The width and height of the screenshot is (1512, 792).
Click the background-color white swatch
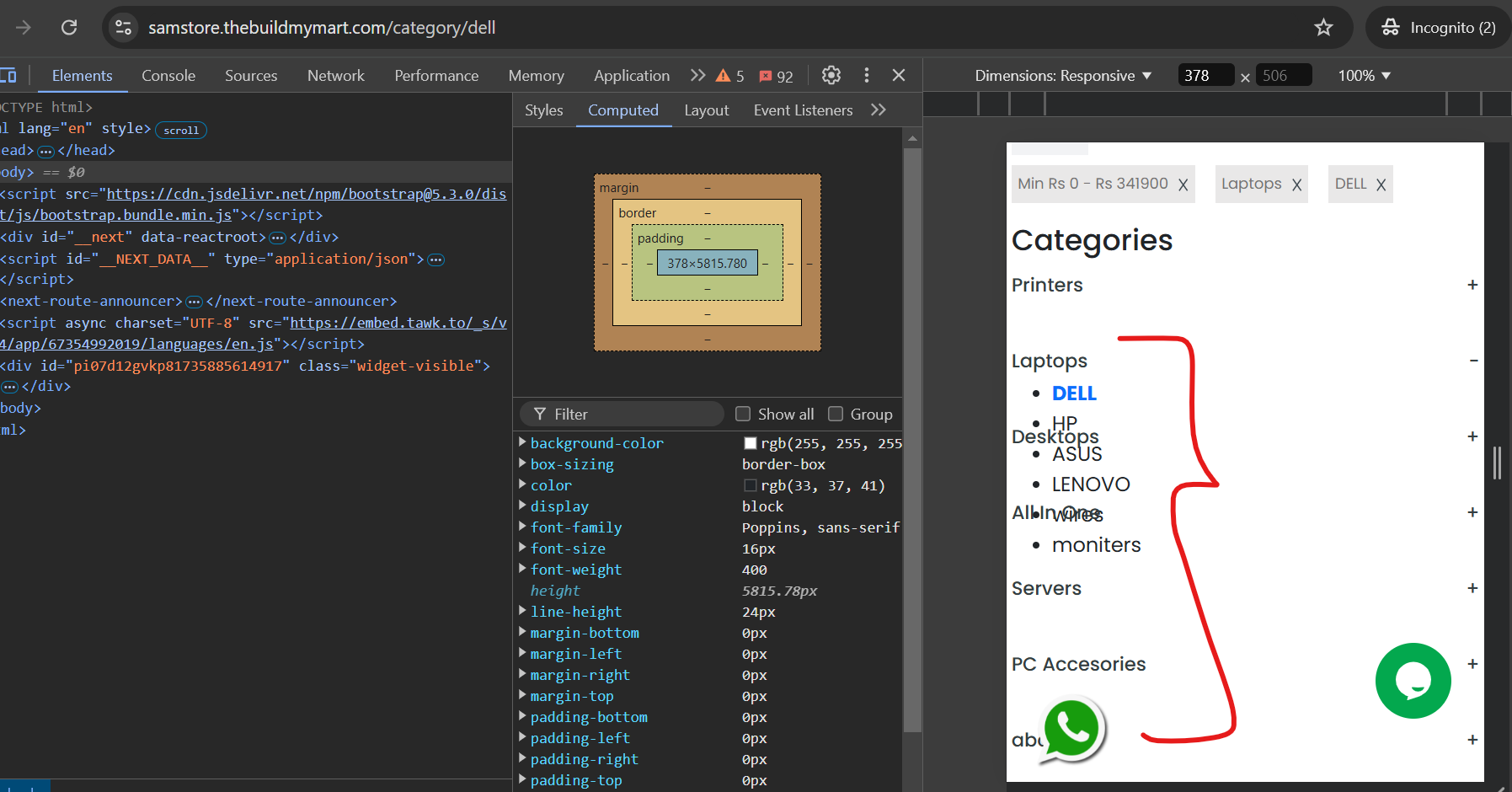point(751,443)
